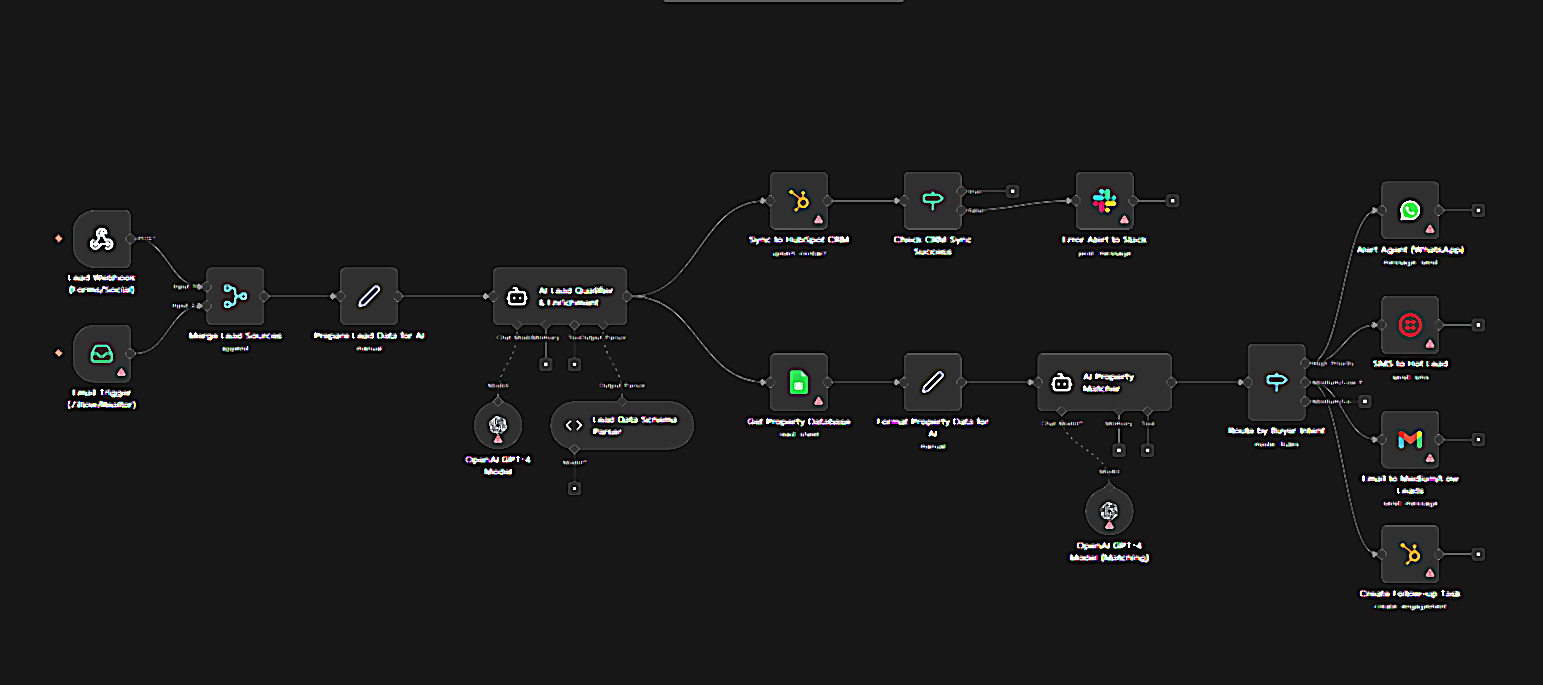This screenshot has width=1543, height=685.
Task: Open the WhatsApp icon on Alert Agent node
Action: coord(1410,212)
